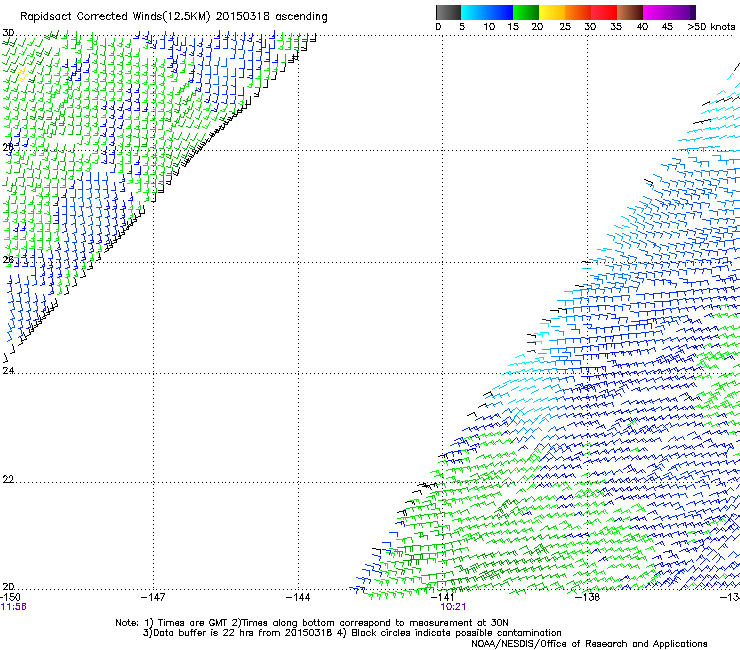This screenshot has height=650, width=740.
Task: Click the purple time stamp '11:56'
Action: coord(14,607)
